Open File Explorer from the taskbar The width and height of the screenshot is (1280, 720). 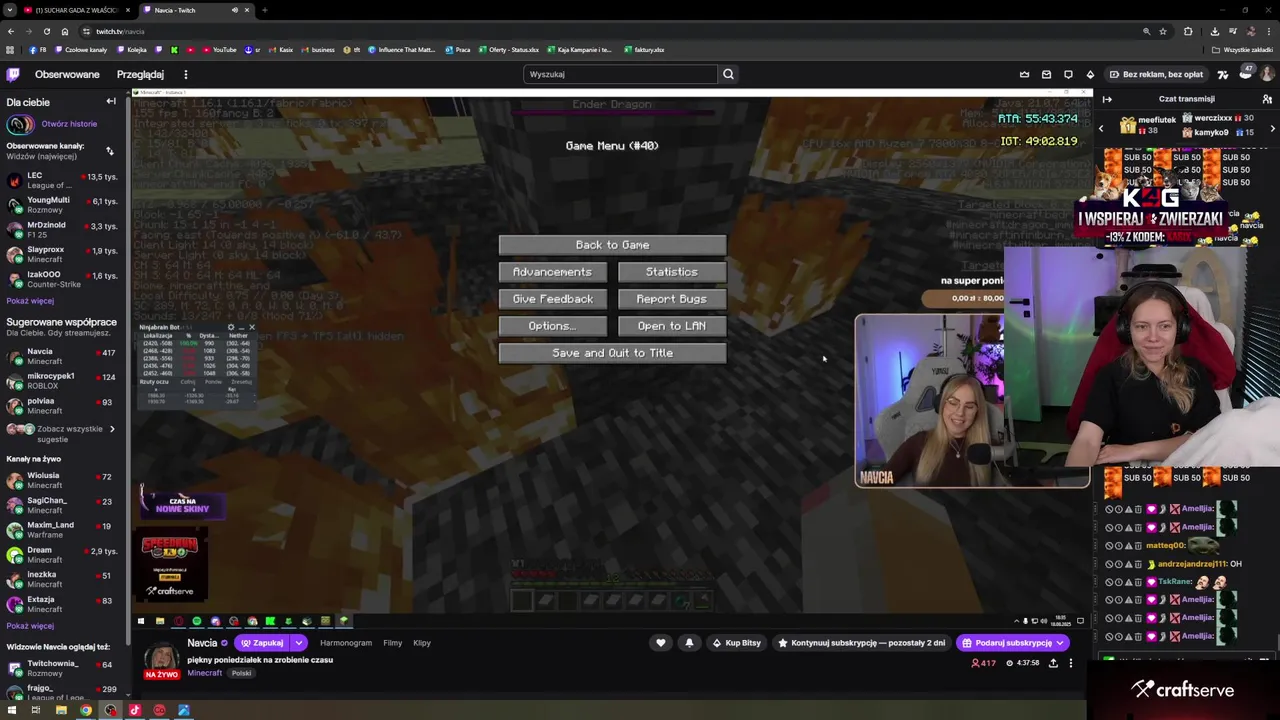tap(61, 711)
